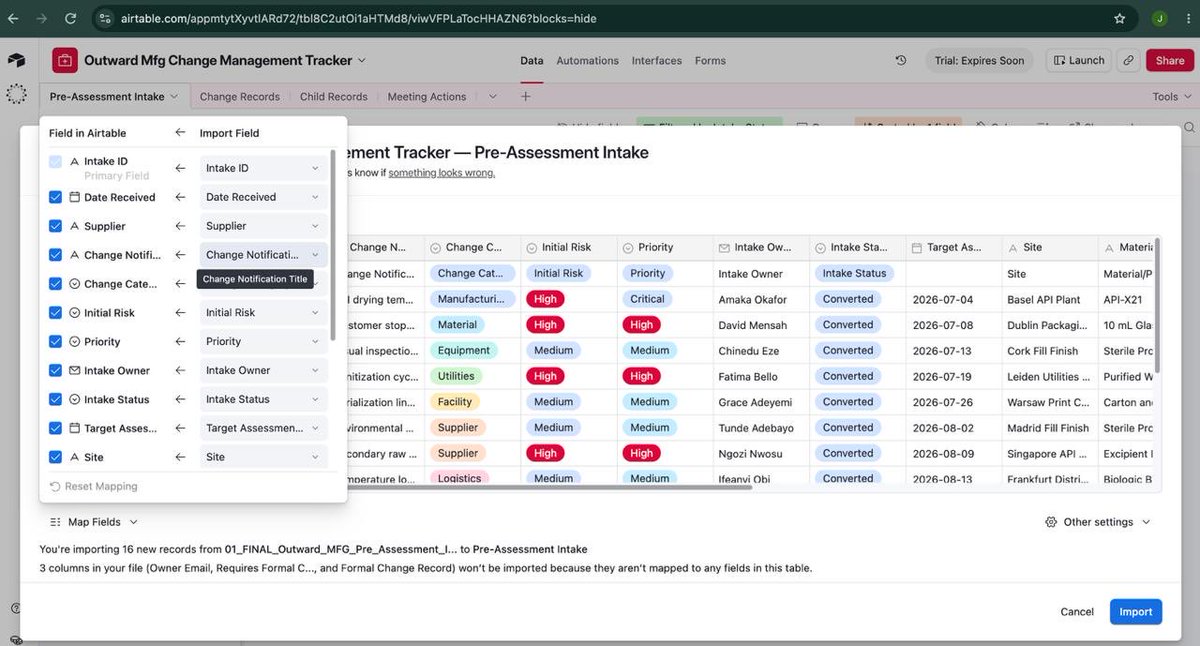Screen dimensions: 1200x646
Task: Switch to the Automations tab
Action: tap(587, 61)
